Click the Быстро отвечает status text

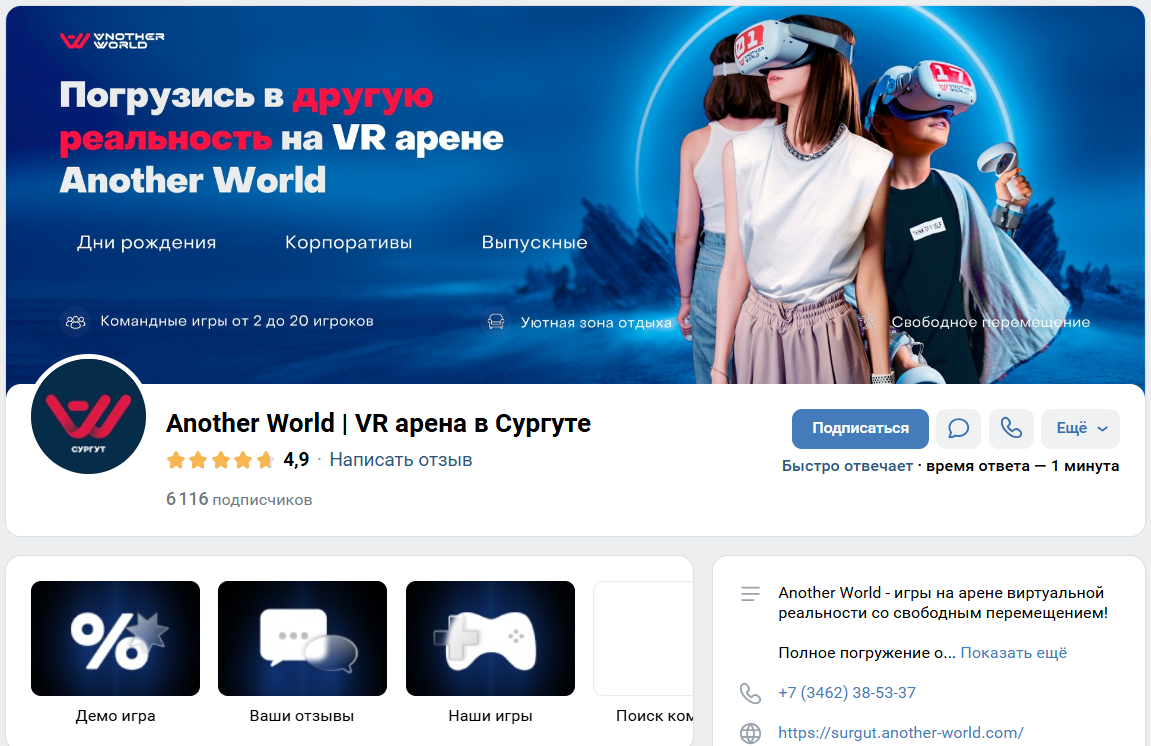click(847, 466)
